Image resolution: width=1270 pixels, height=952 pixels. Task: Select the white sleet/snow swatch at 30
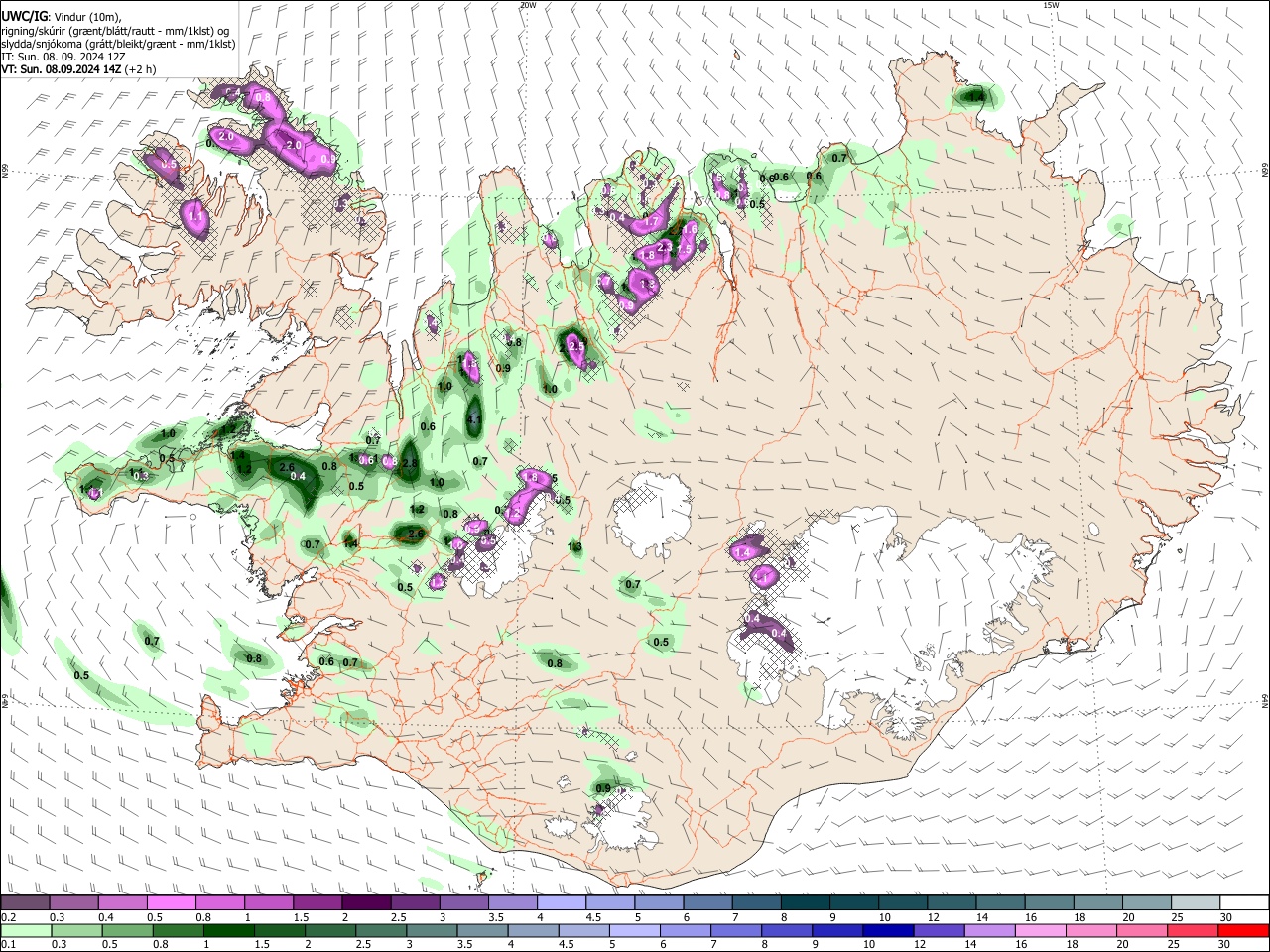pyautogui.click(x=1243, y=903)
